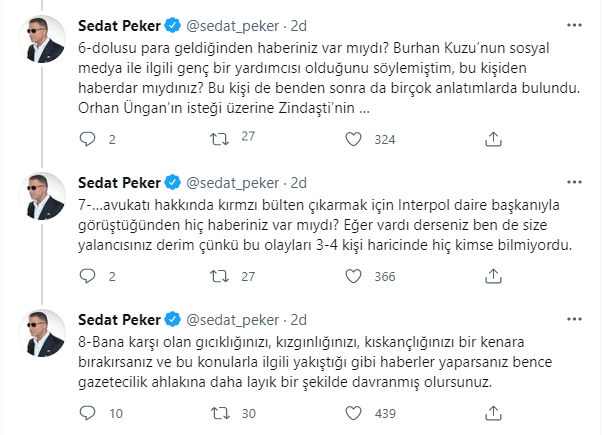
Task: Like the tweet with 366 likes
Action: [353, 276]
